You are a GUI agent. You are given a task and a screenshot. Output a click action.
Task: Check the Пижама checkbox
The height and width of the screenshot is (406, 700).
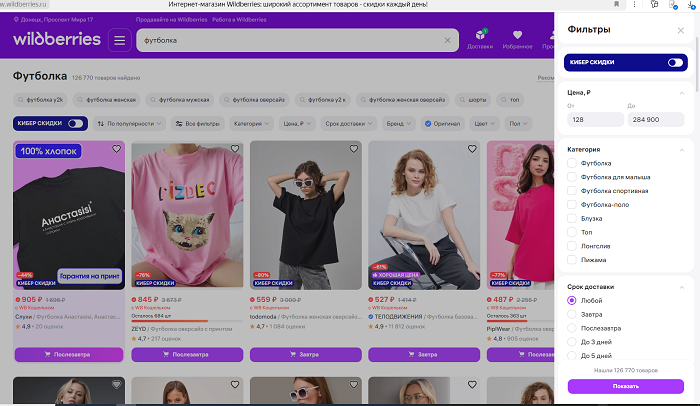(x=571, y=260)
